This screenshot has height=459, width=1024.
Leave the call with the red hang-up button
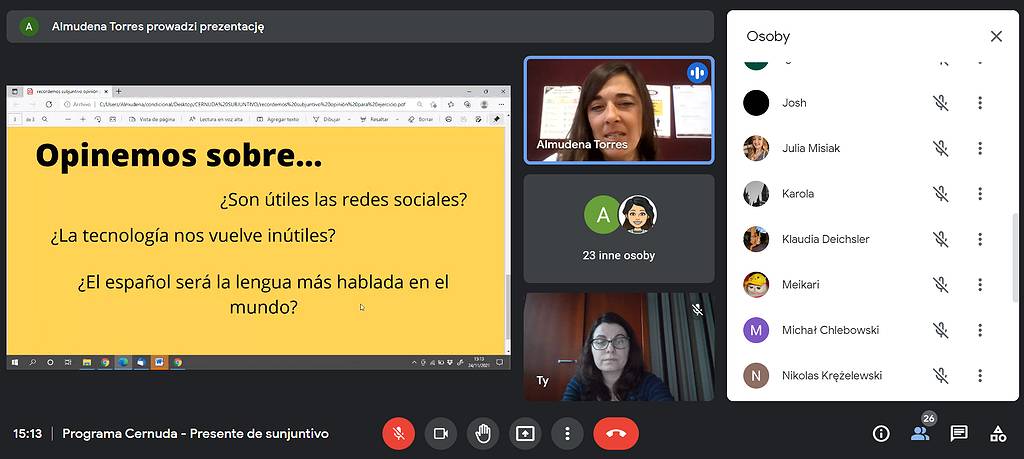pos(616,434)
